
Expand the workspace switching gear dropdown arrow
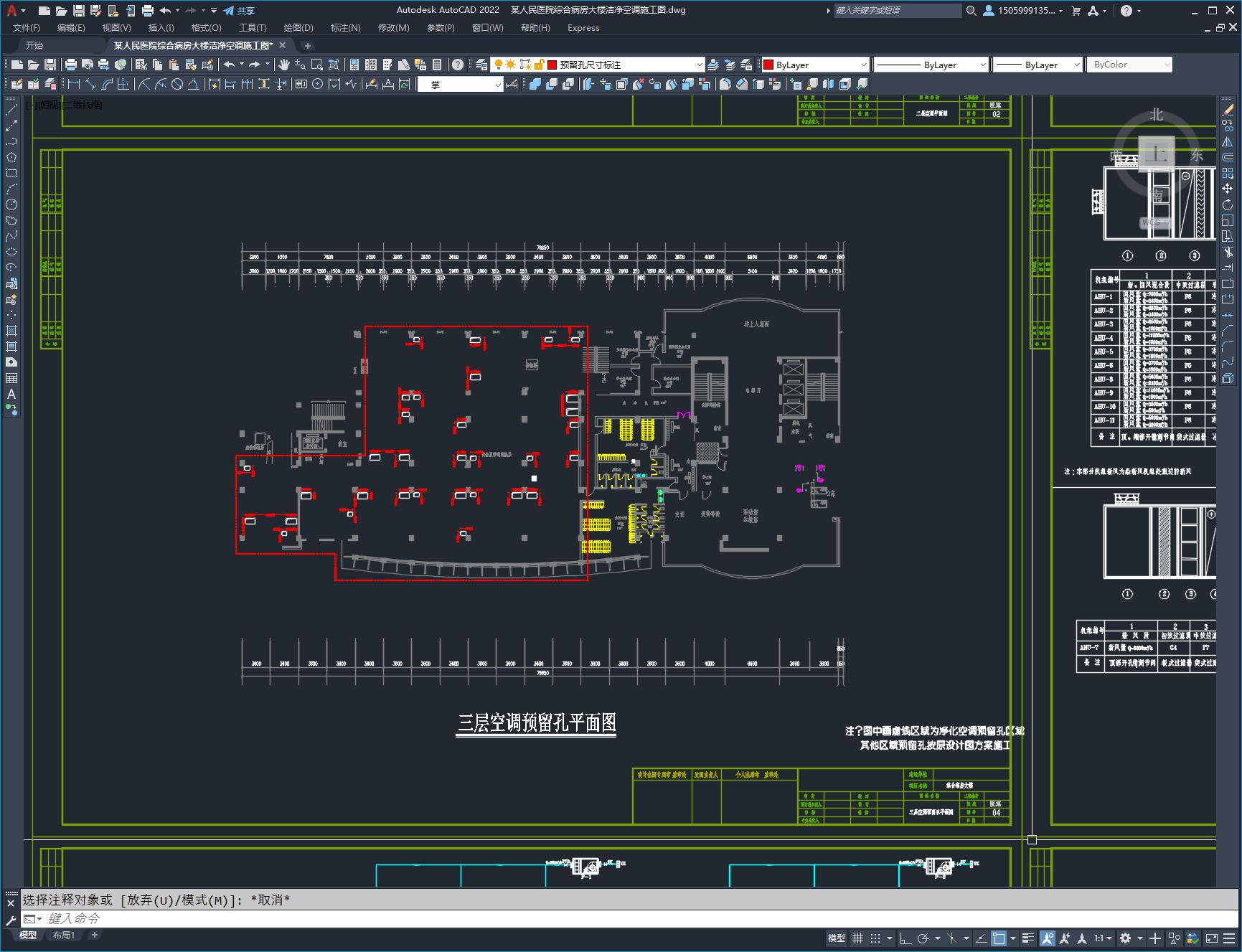point(1140,938)
